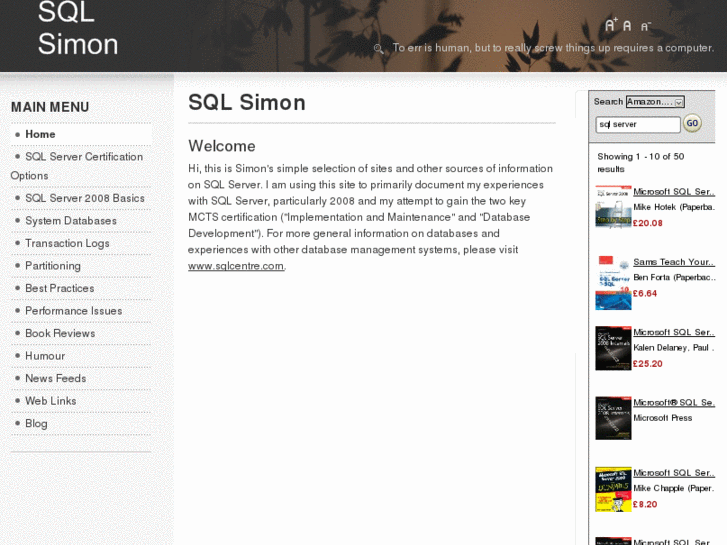Open the Amazon search category dropdown
Viewport: 727px width, 545px height.
(655, 102)
